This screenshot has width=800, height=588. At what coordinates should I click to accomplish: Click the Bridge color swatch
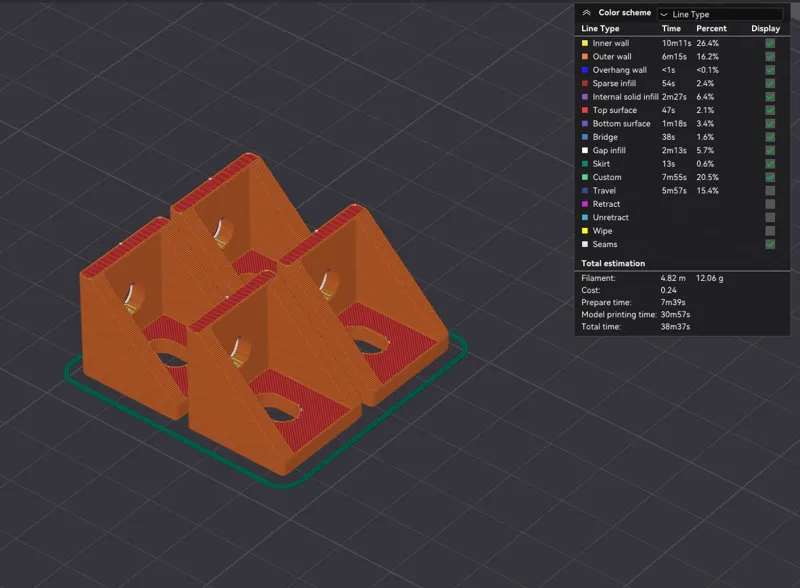click(x=585, y=137)
